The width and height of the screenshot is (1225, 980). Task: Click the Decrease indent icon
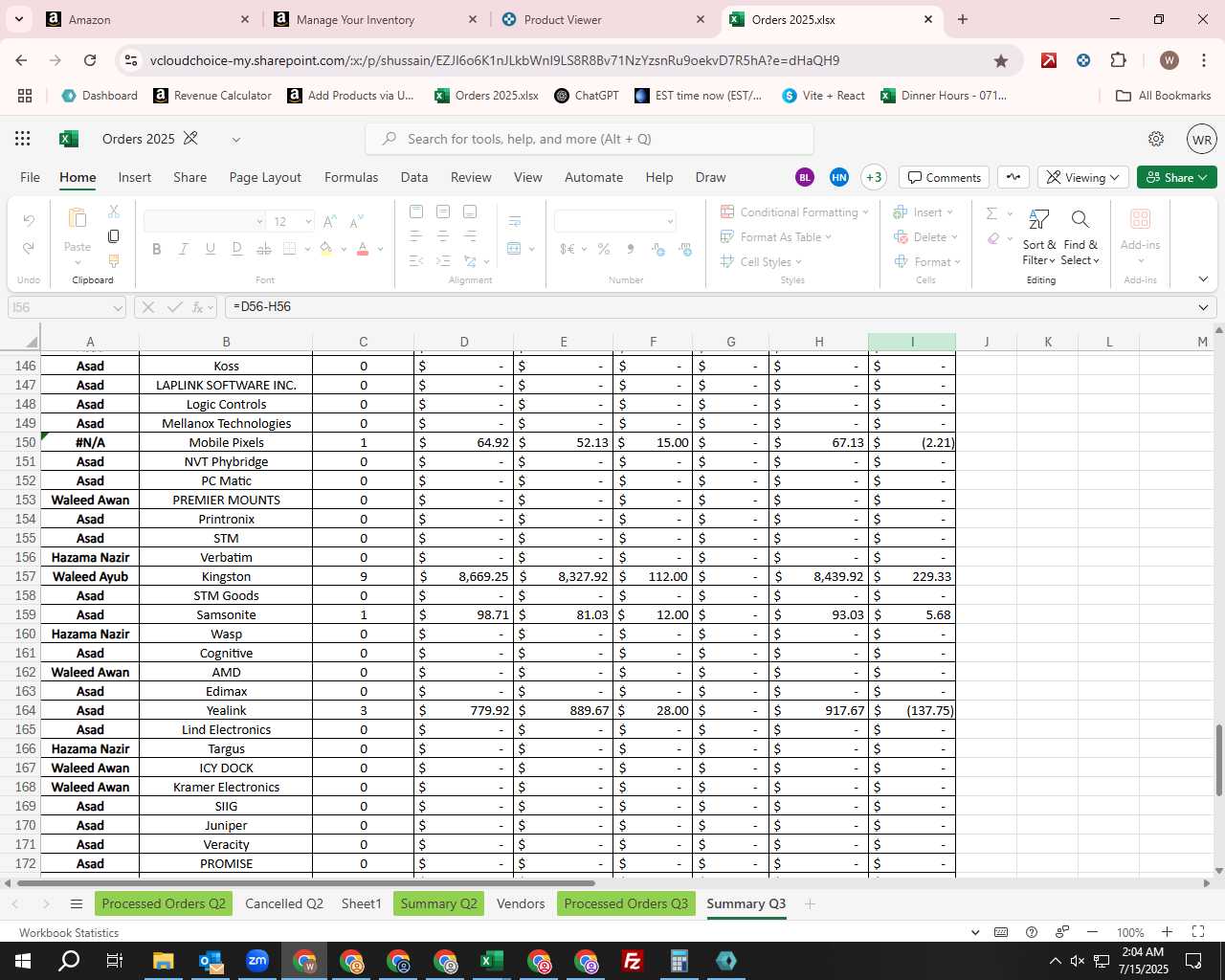point(416,260)
